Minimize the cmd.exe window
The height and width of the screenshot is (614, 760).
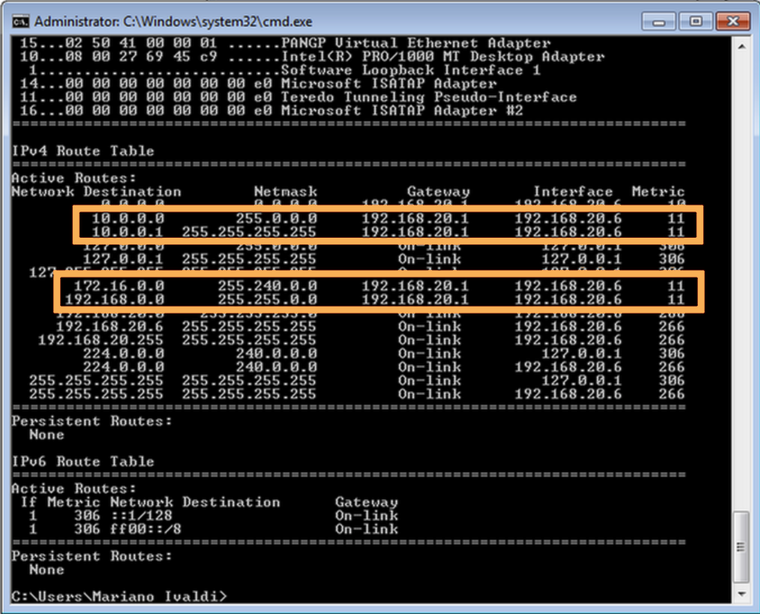[658, 22]
